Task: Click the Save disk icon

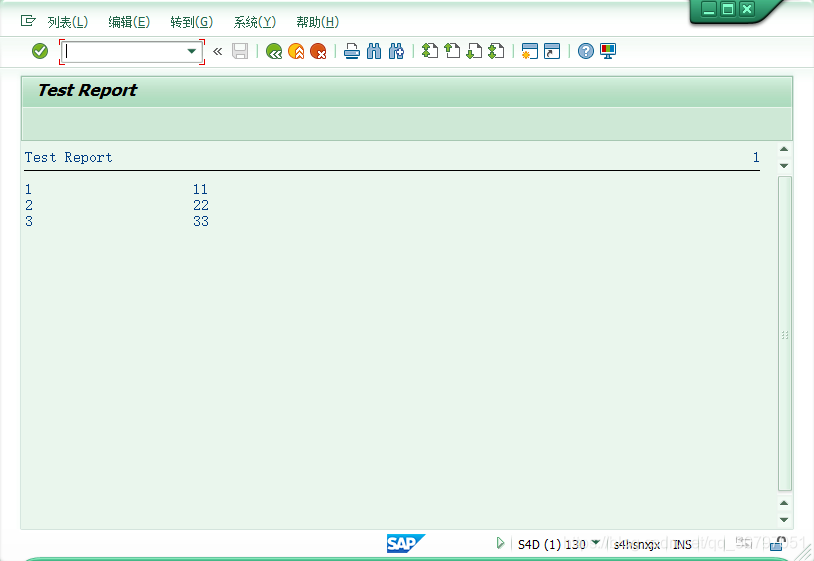Action: (x=240, y=51)
